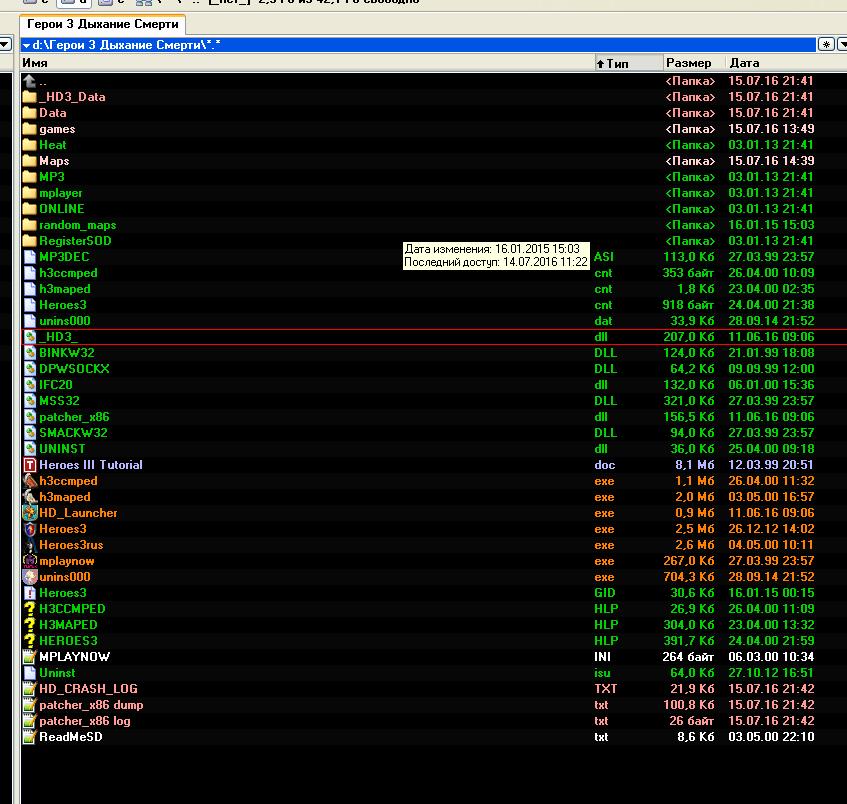
Task: Click the _HD3_ dll file icon
Action: [30, 337]
